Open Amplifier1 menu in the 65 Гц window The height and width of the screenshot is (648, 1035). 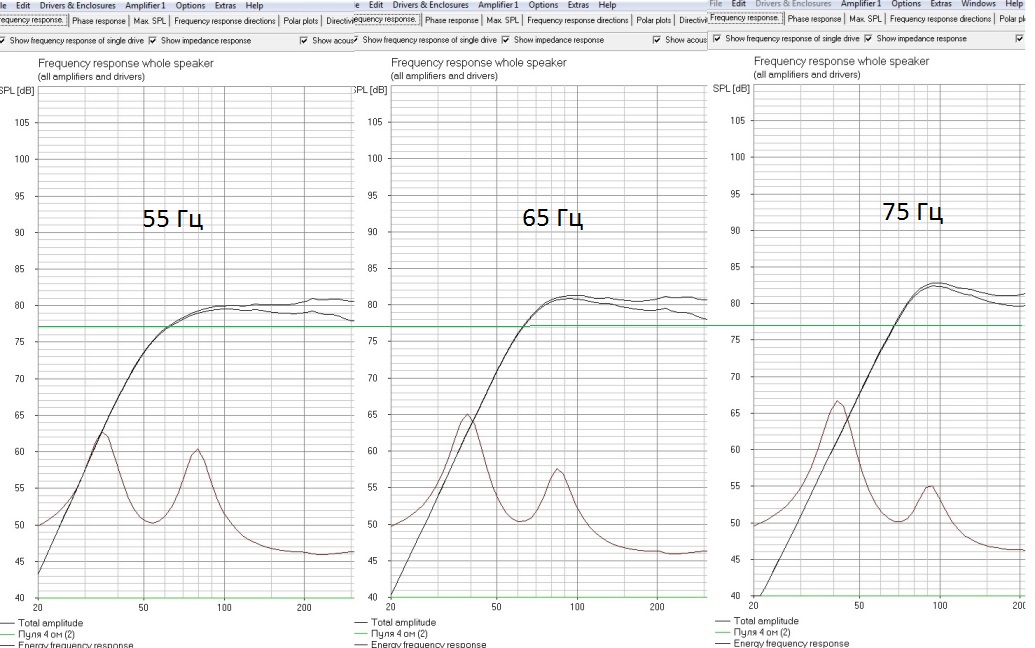pos(498,5)
